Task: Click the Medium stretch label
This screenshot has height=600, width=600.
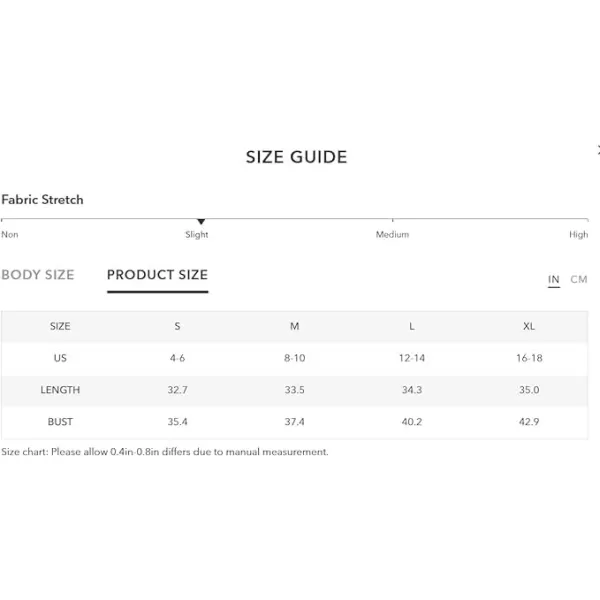Action: pyautogui.click(x=392, y=234)
